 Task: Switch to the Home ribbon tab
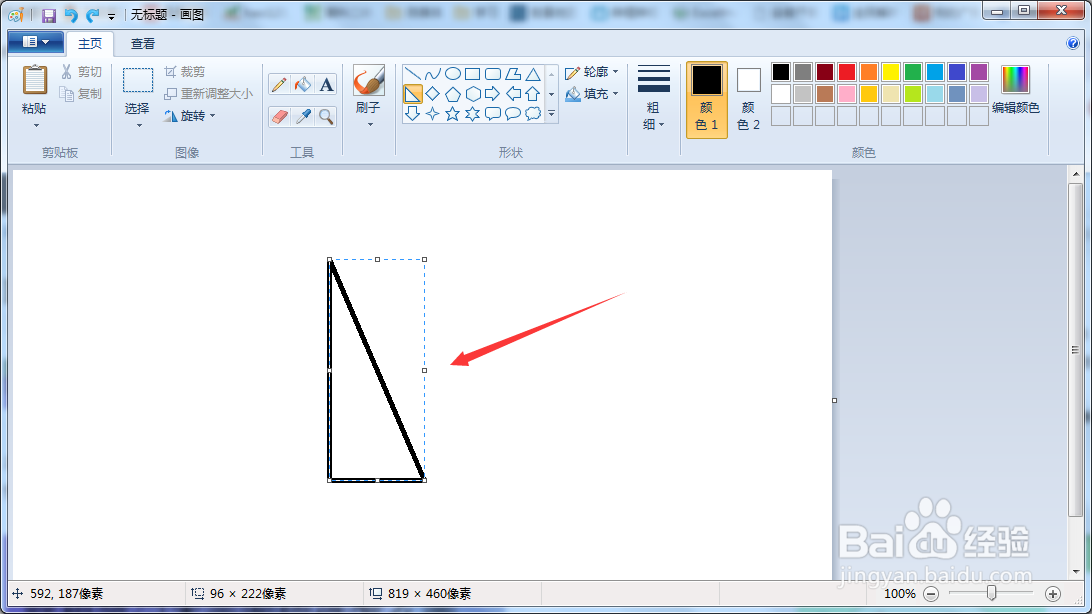pyautogui.click(x=90, y=44)
